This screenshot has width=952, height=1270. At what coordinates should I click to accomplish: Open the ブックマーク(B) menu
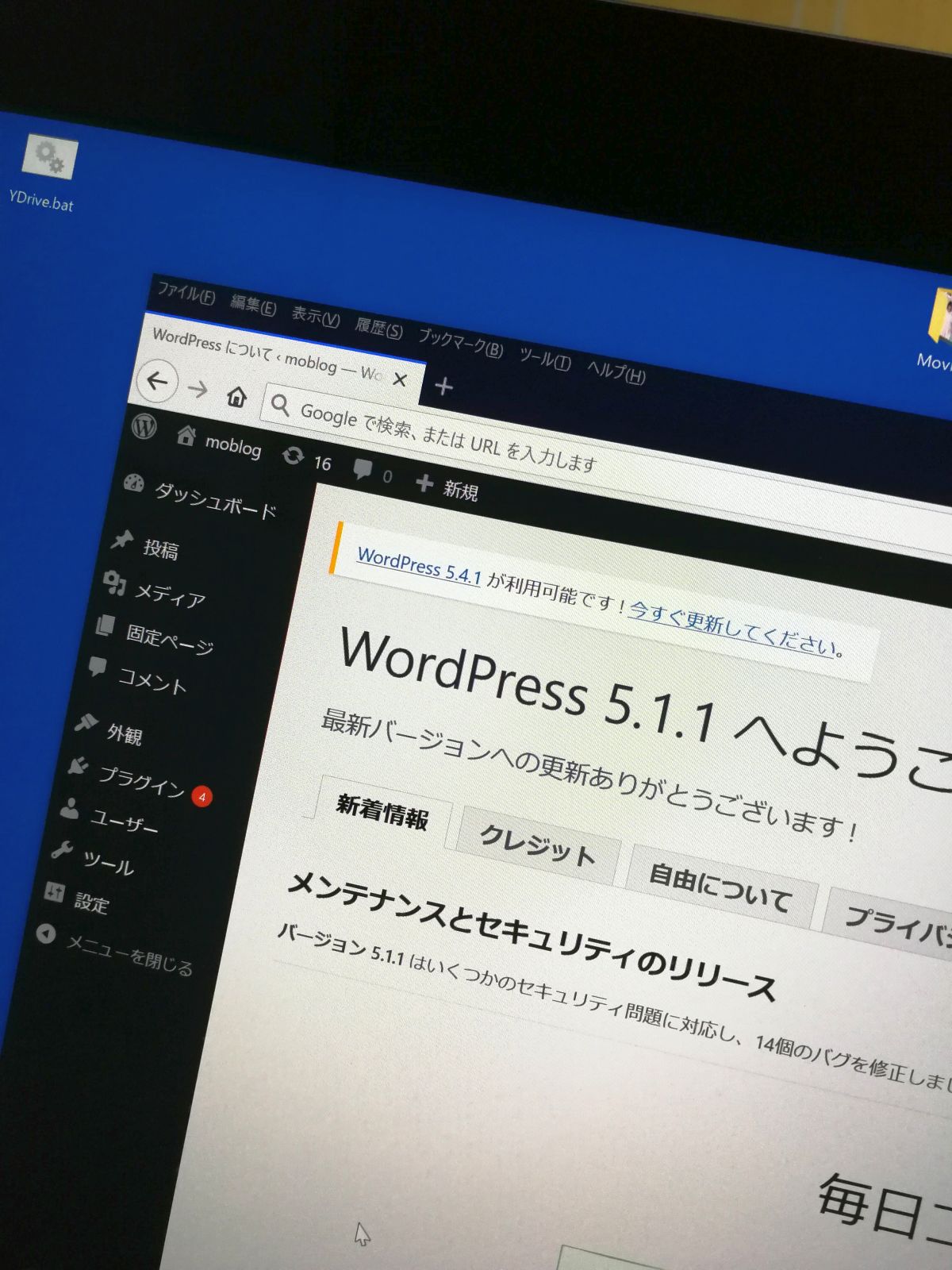[460, 342]
